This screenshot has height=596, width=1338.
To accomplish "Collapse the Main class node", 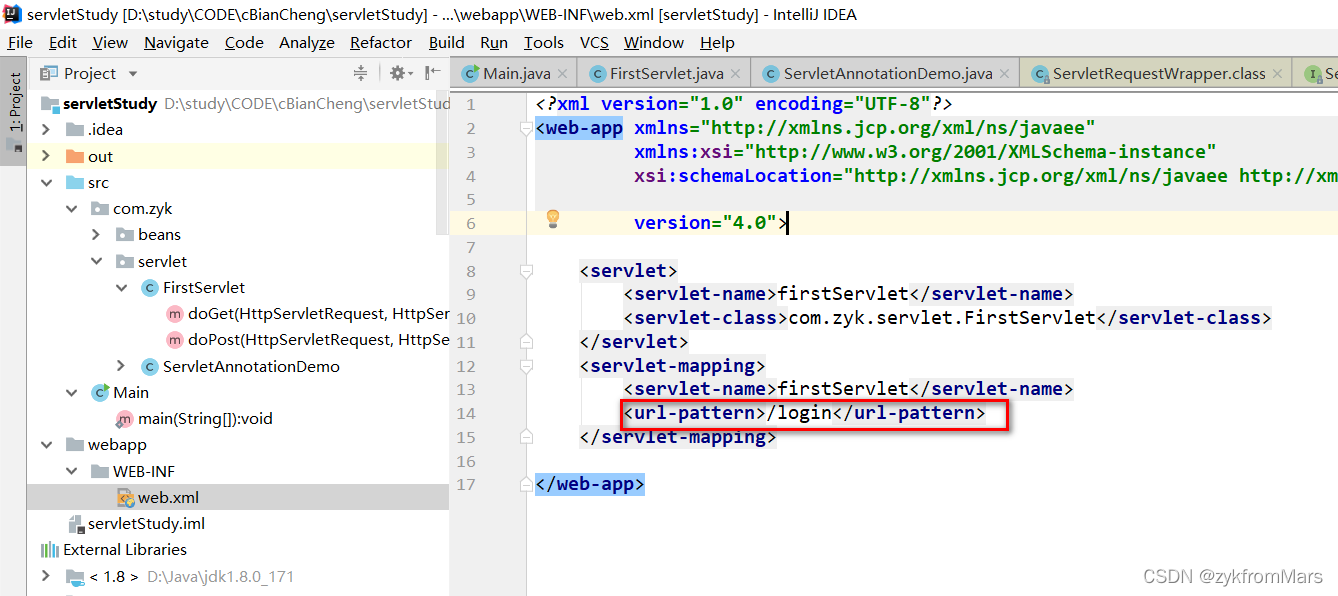I will (x=71, y=393).
